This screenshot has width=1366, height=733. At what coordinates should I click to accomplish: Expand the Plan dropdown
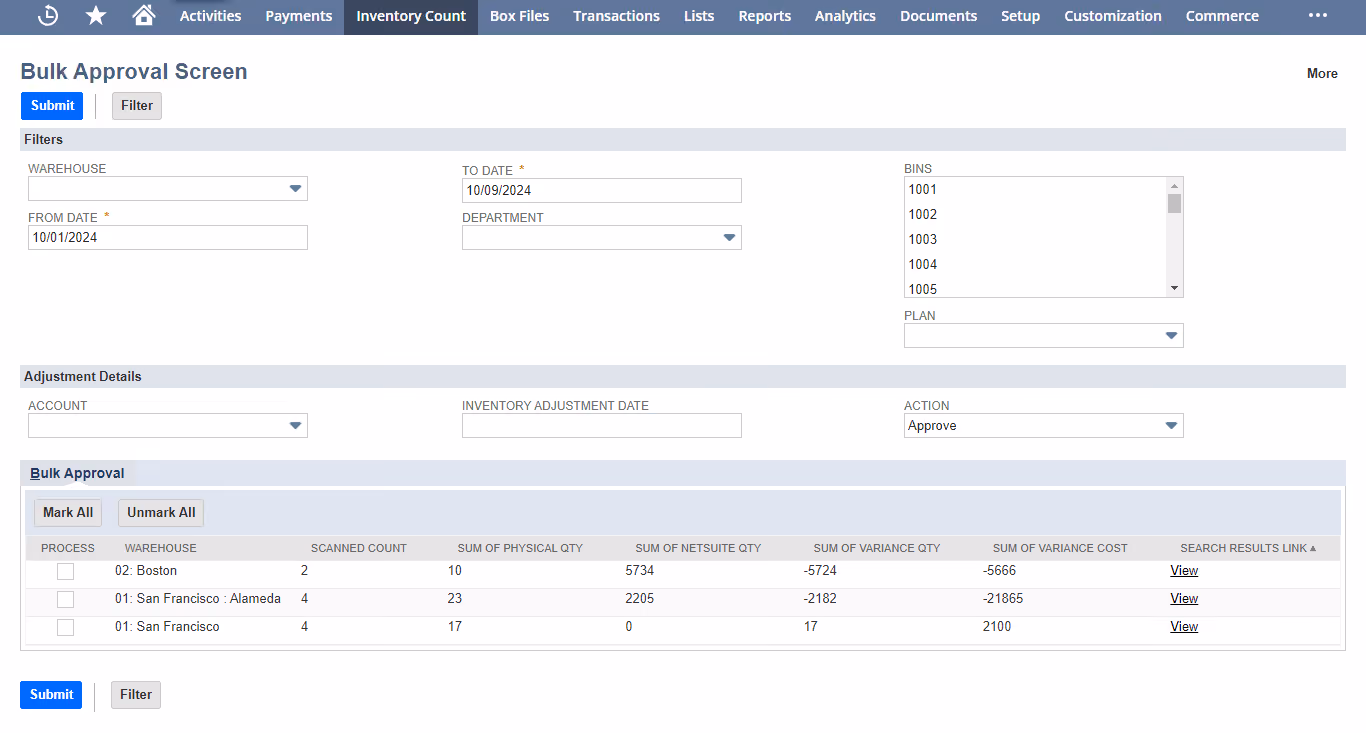(1171, 336)
